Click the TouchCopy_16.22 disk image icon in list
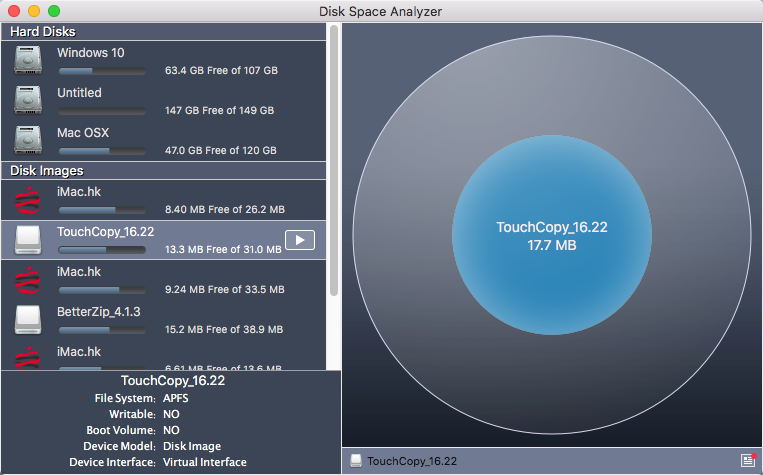Image resolution: width=763 pixels, height=475 pixels. 28,240
